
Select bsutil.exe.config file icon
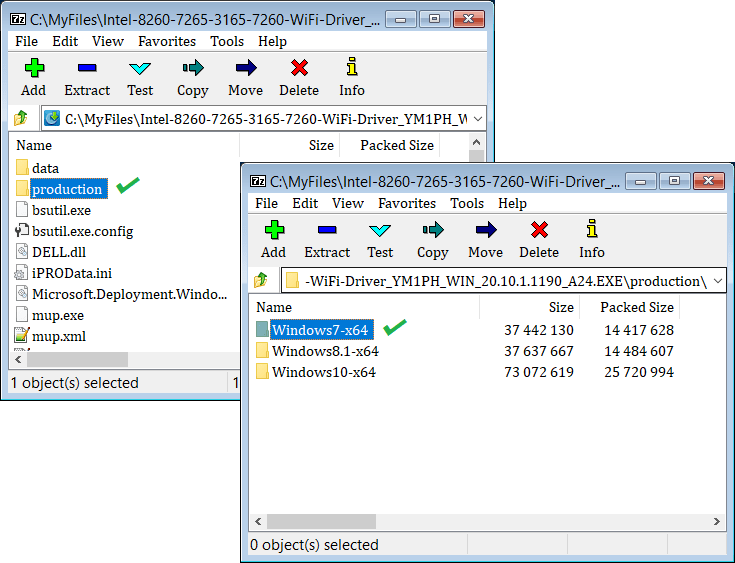coord(22,231)
